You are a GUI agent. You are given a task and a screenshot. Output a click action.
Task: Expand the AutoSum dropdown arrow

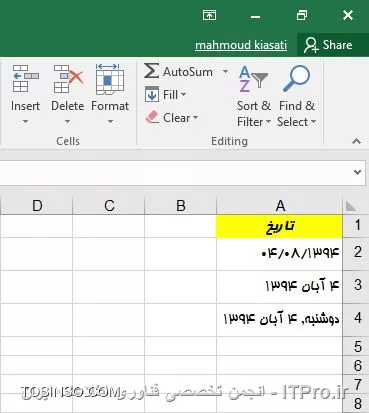tap(225, 71)
